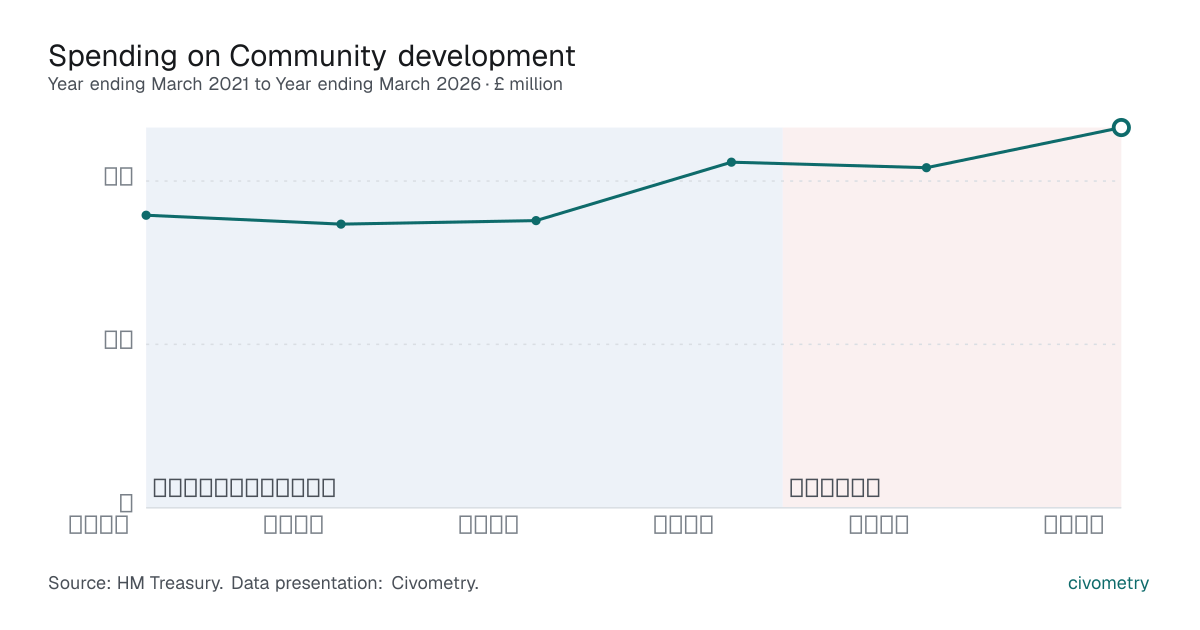Click the third data point on the line
Viewport: 1200px width, 630px height.
click(536, 220)
